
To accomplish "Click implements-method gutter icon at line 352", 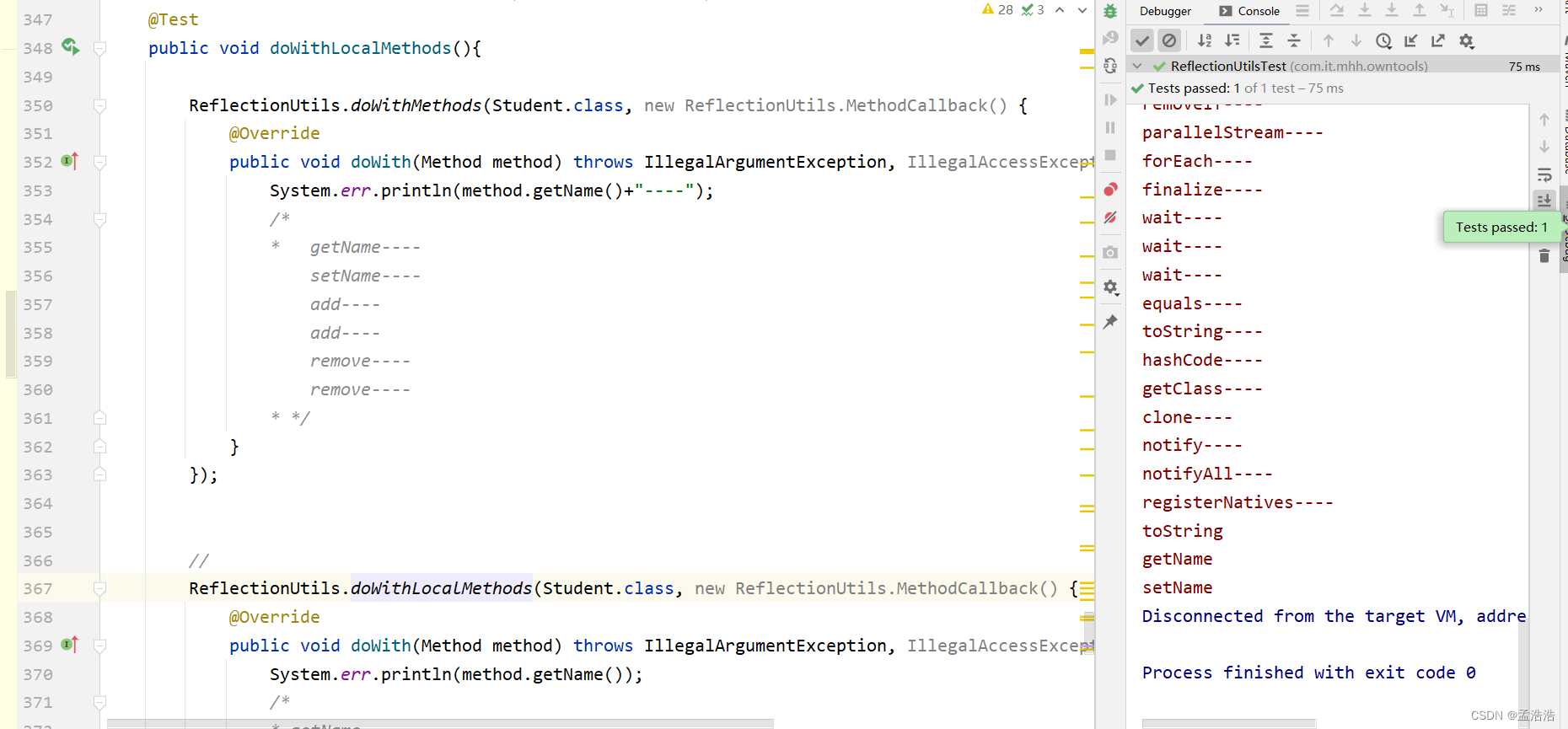I will pos(70,160).
